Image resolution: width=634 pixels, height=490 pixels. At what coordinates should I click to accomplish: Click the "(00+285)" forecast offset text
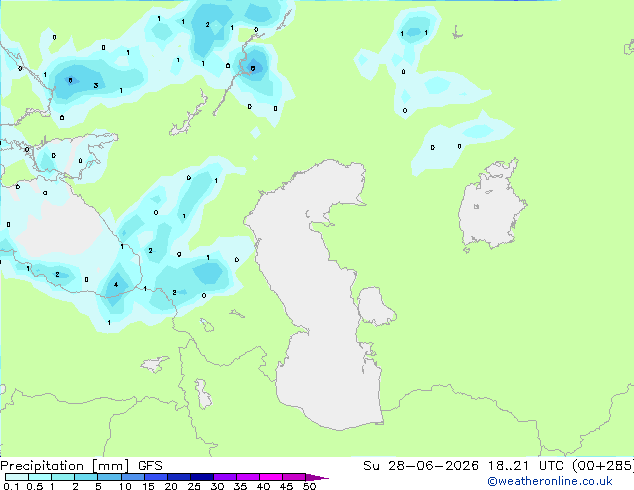(603, 466)
